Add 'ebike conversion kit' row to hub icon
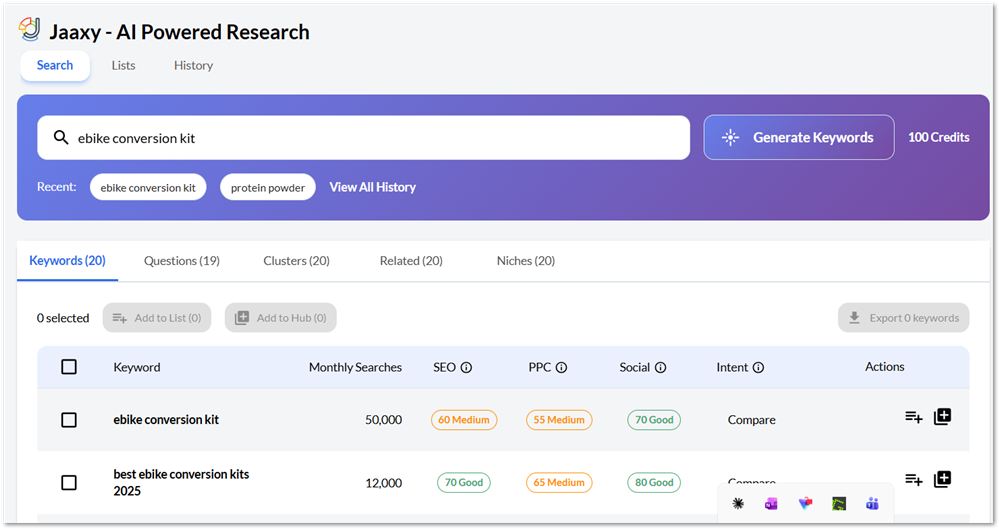 [942, 417]
